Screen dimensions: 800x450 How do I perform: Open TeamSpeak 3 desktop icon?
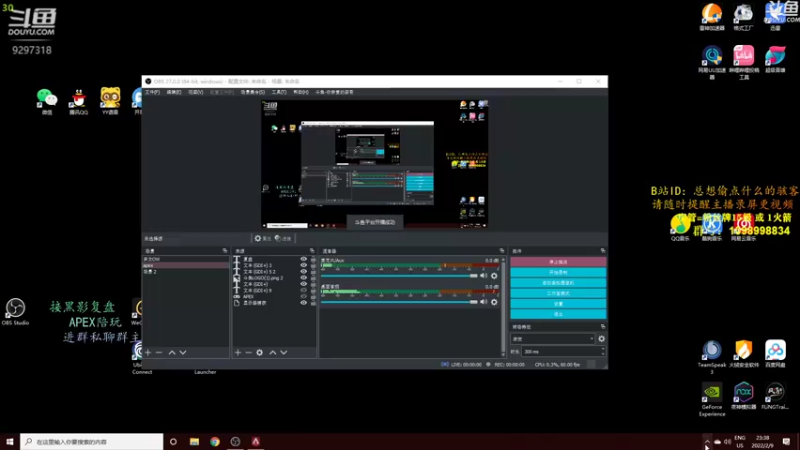point(712,357)
